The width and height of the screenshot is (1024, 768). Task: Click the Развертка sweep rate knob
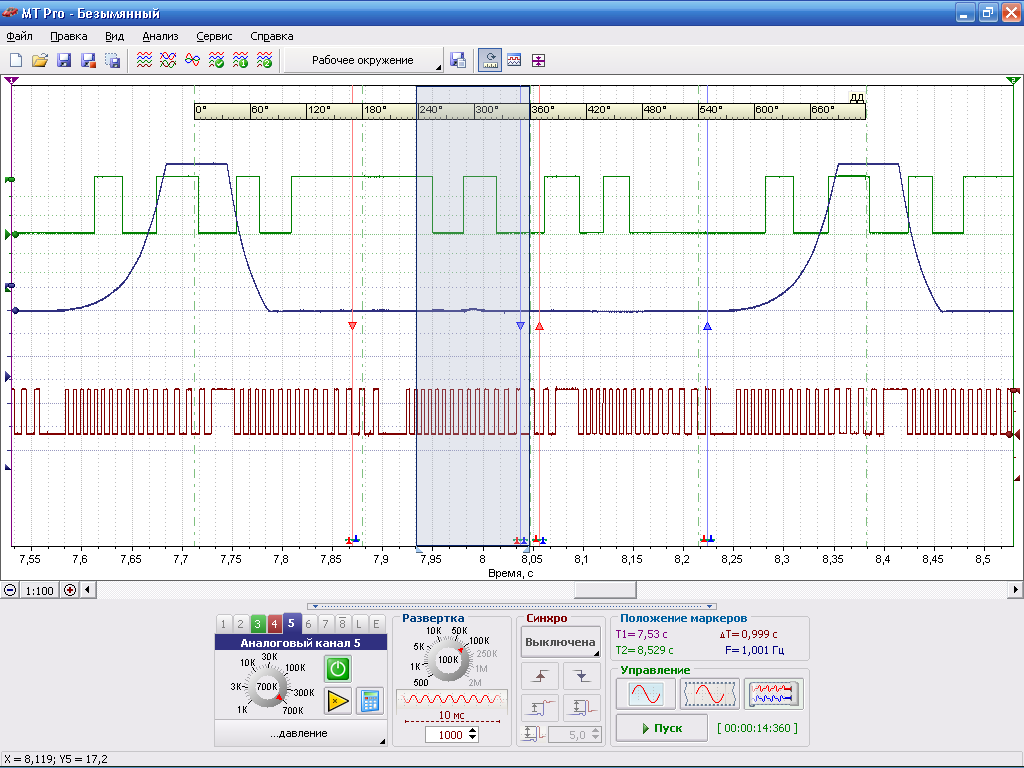pos(448,660)
